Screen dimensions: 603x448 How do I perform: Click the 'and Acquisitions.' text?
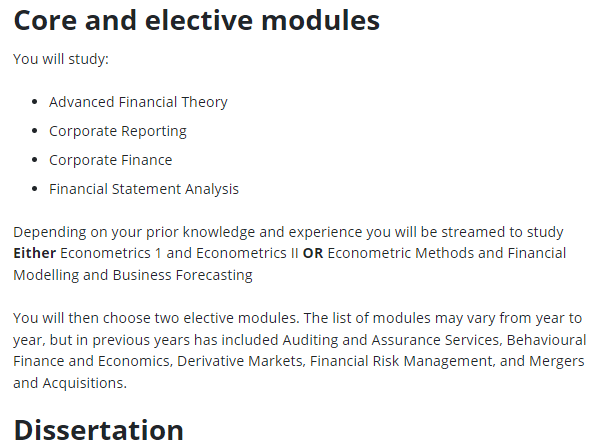point(70,383)
